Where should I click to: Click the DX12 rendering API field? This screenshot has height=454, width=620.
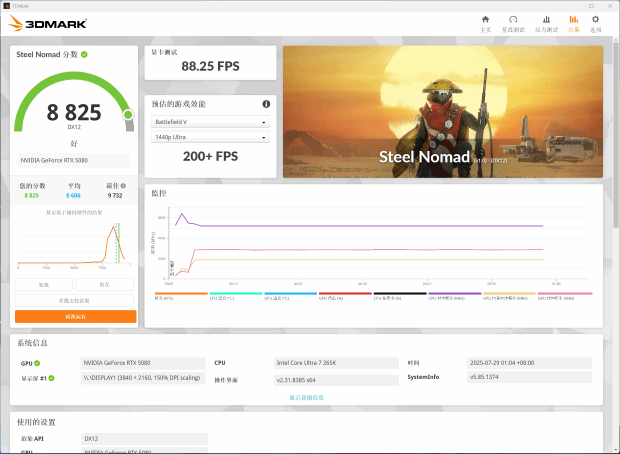pyautogui.click(x=144, y=439)
